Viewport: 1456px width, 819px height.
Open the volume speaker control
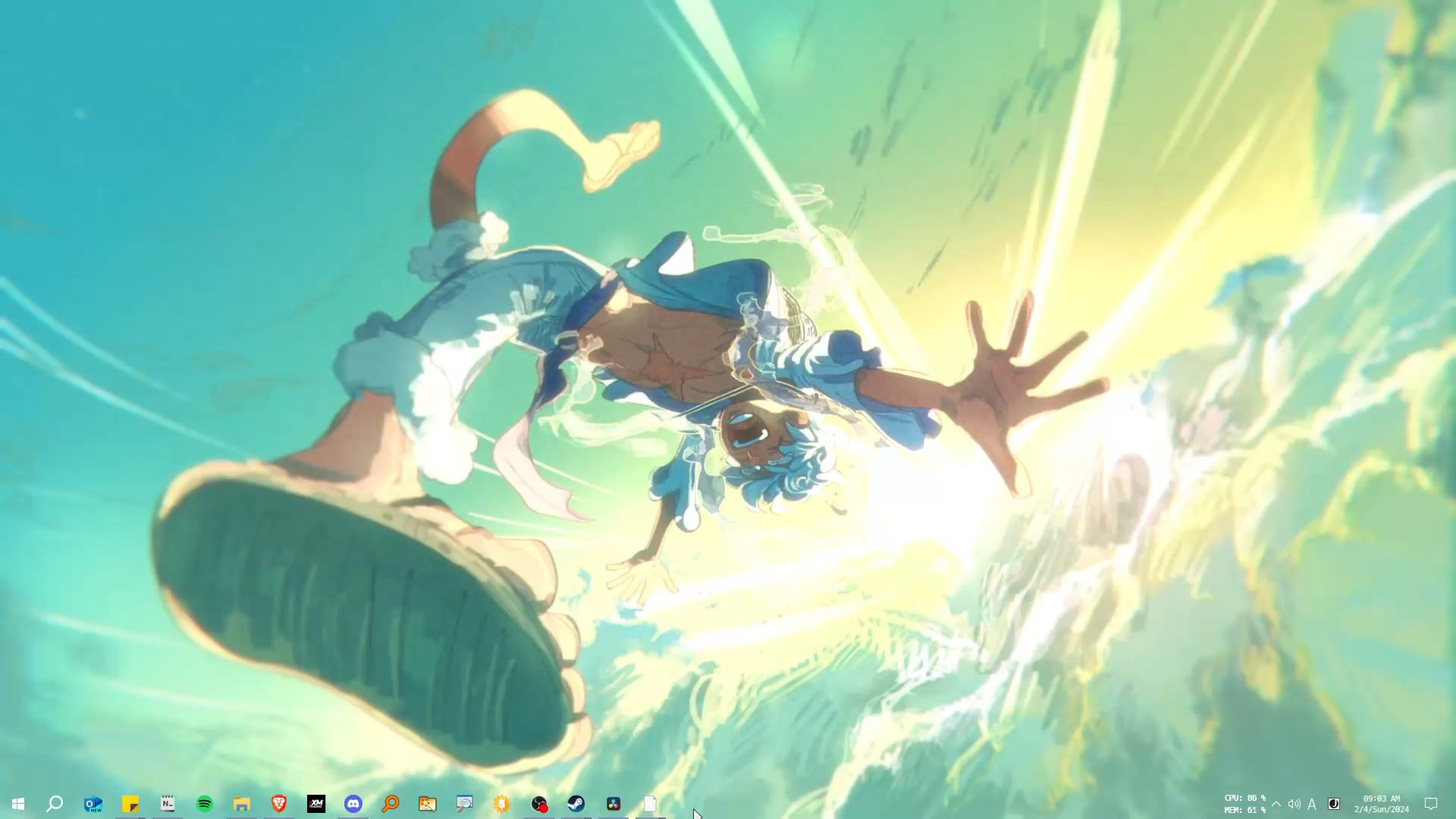click(x=1294, y=804)
